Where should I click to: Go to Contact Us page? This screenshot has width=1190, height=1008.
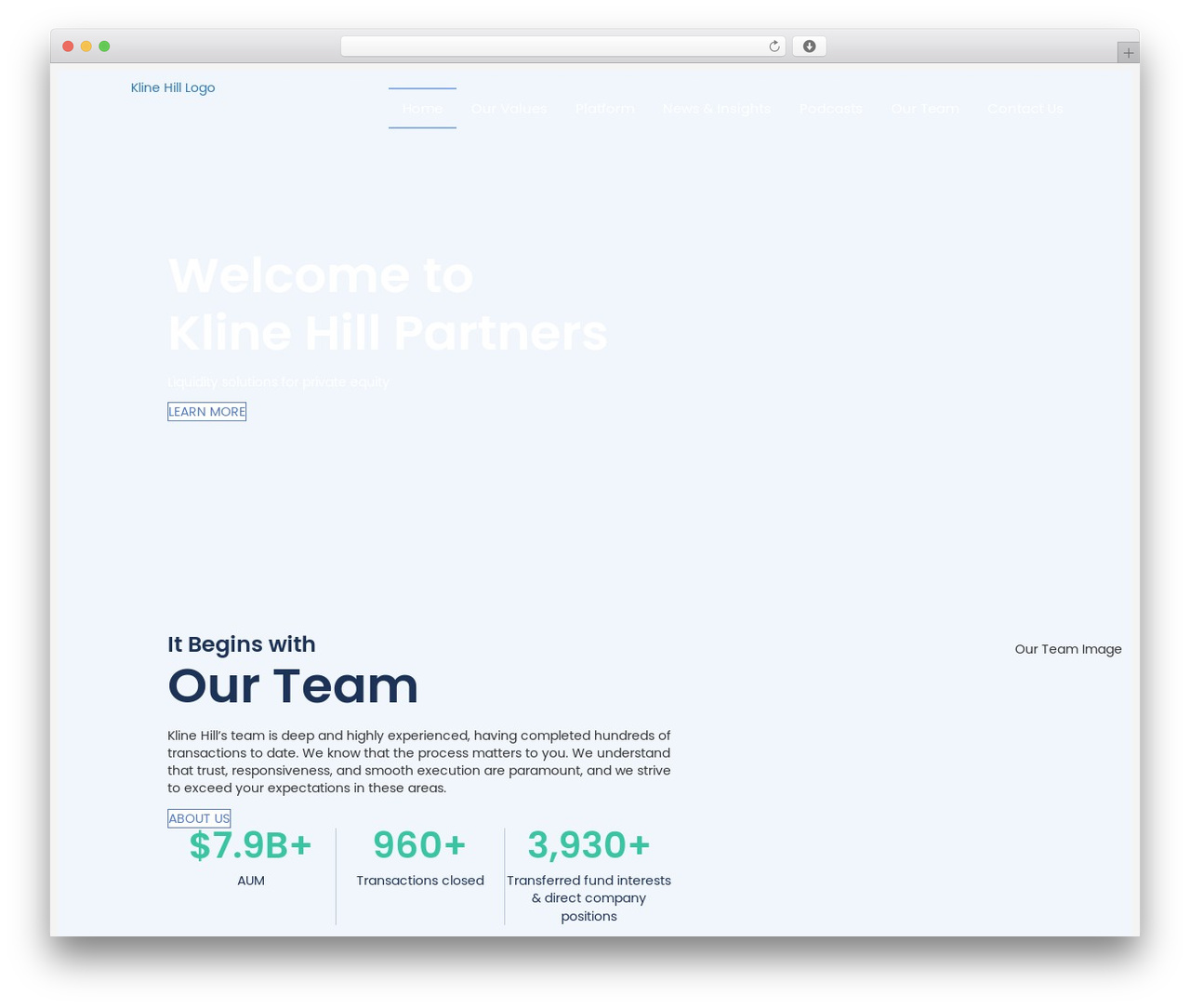tap(1025, 109)
